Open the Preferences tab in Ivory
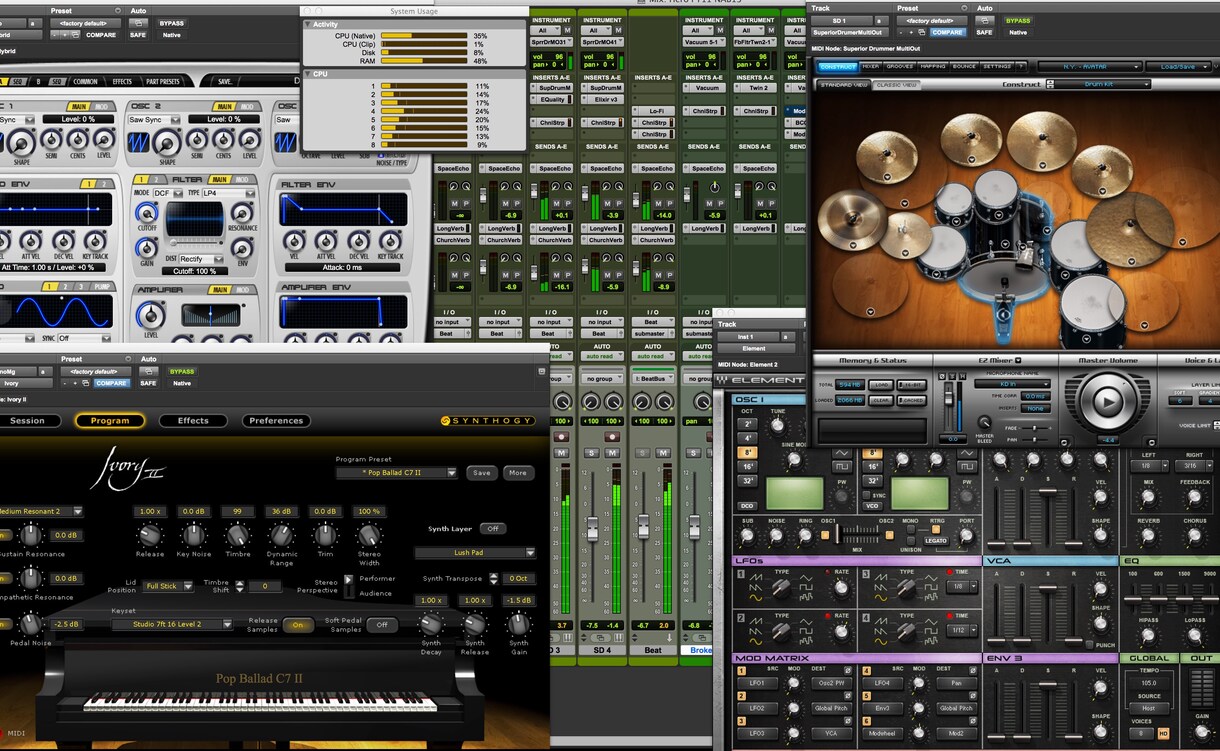The height and width of the screenshot is (751, 1220). pyautogui.click(x=276, y=421)
